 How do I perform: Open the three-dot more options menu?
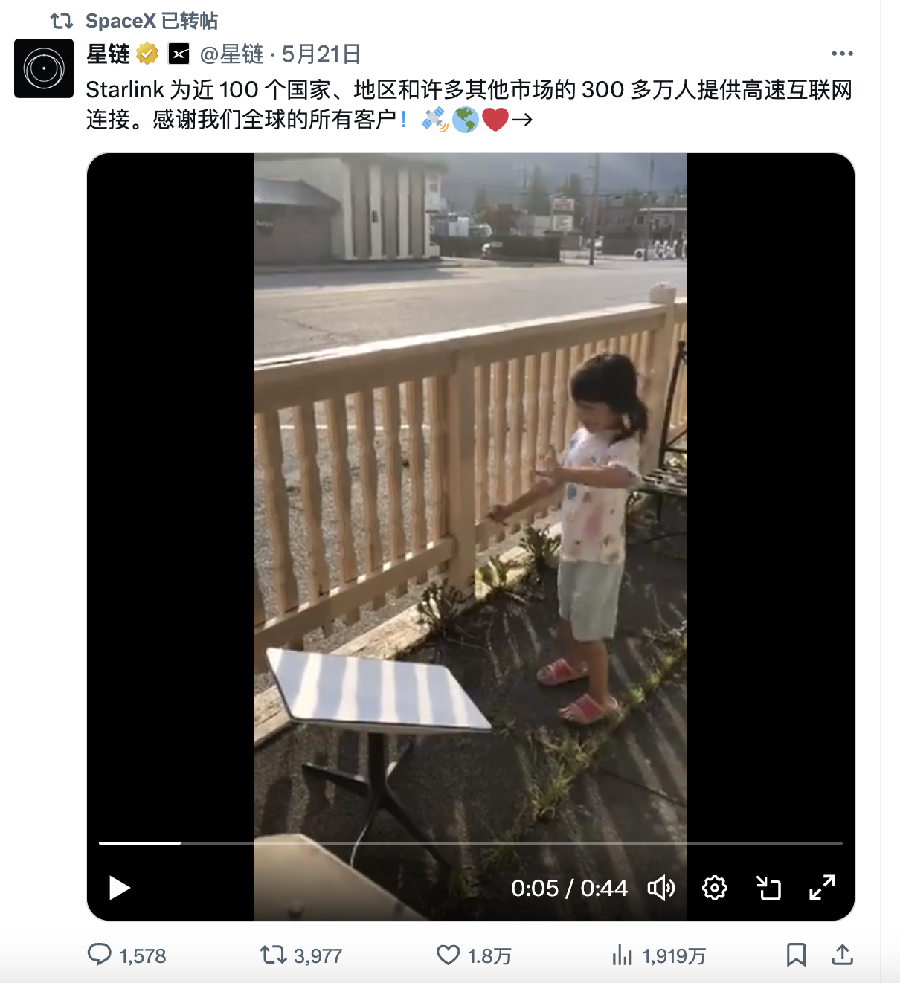[842, 54]
